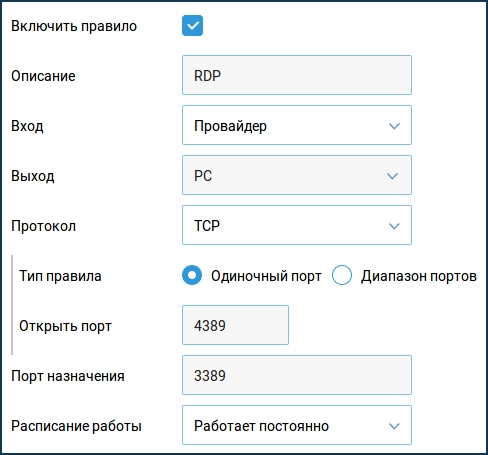The height and width of the screenshot is (455, 488).
Task: Click the Открыть порт field with 4389
Action: pos(235,325)
